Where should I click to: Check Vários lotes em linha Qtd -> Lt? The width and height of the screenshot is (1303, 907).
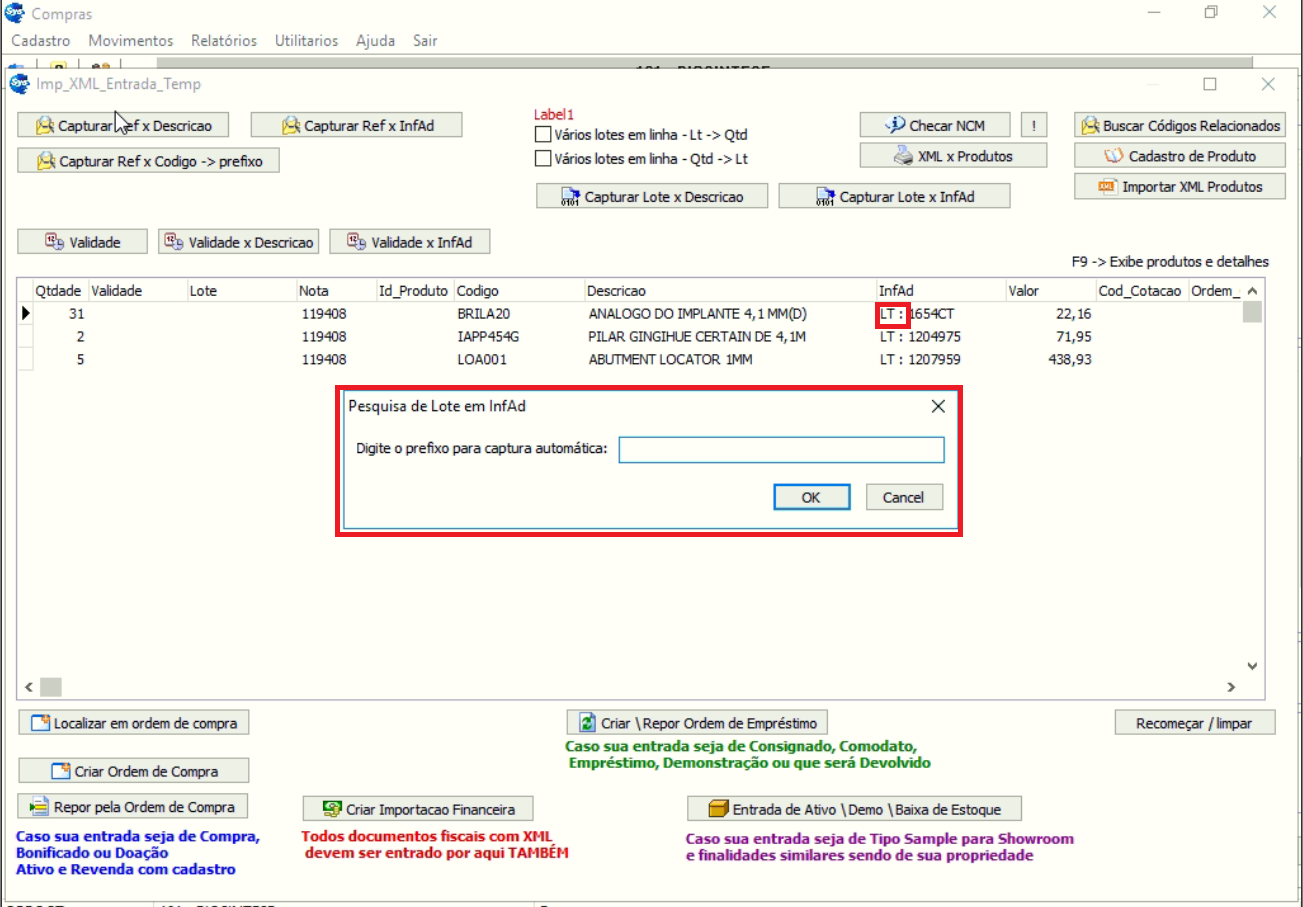point(543,158)
